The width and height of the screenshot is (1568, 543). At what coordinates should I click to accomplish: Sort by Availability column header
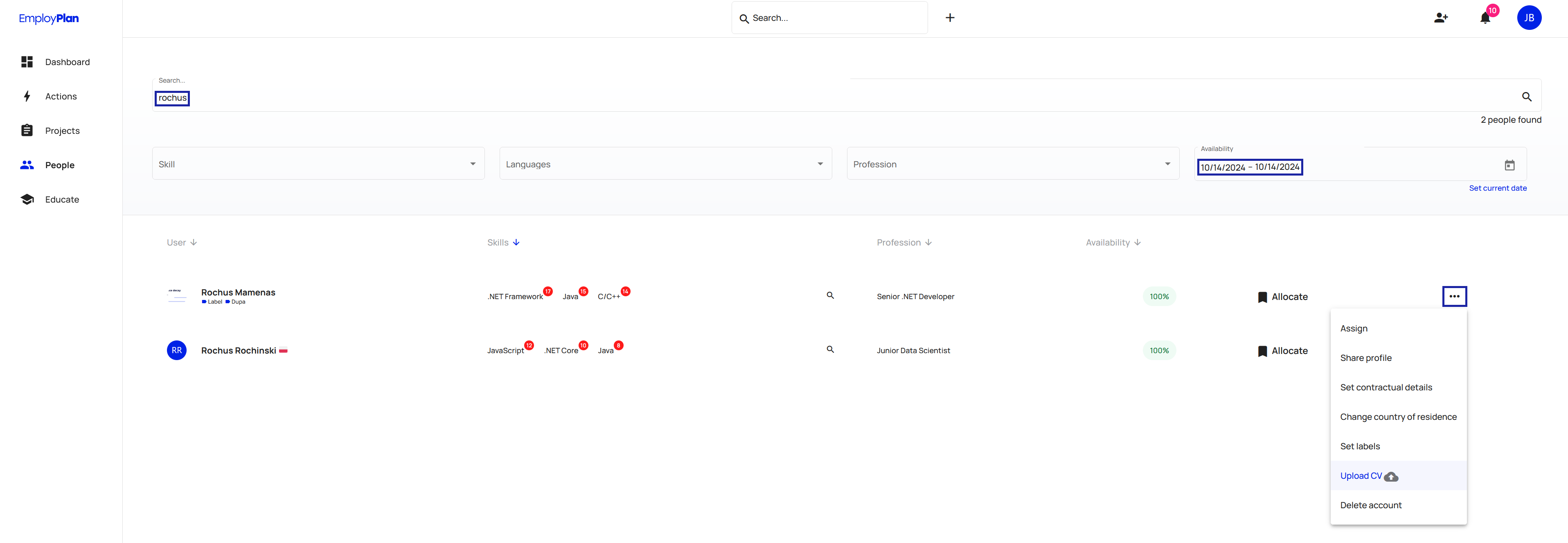coord(1113,242)
